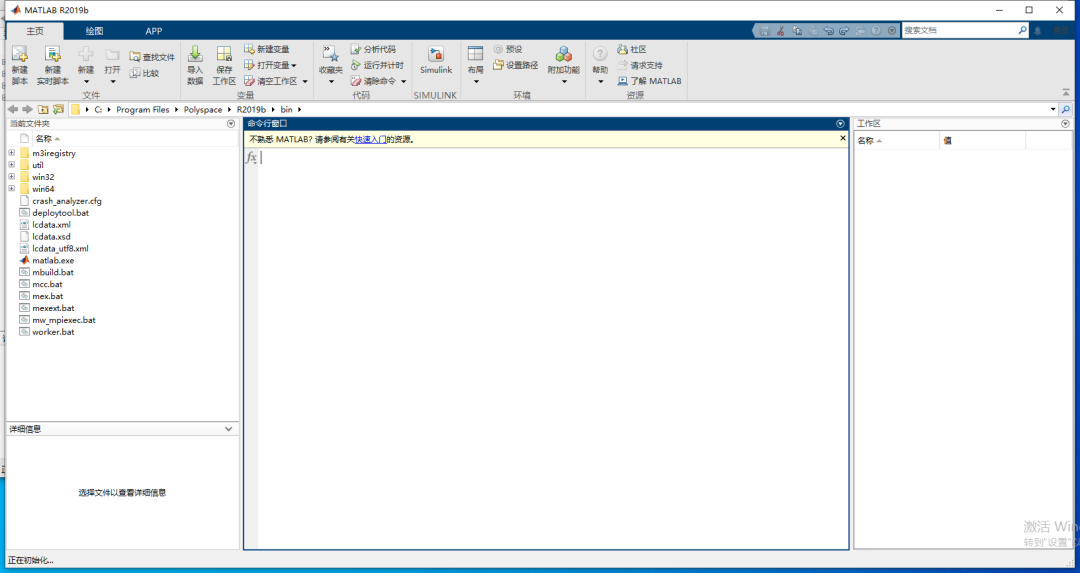
Task: Click the copy icon in quick access toolbar
Action: click(x=797, y=31)
